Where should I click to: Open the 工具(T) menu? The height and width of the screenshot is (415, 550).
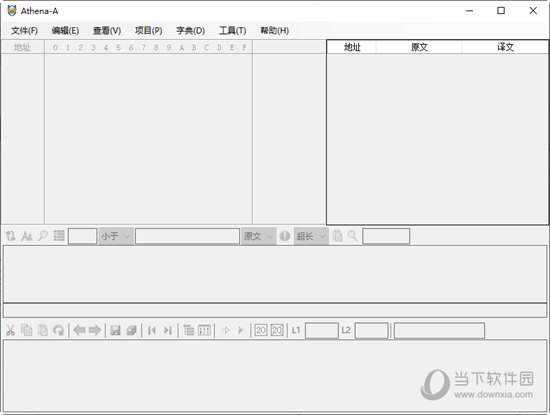tap(233, 31)
